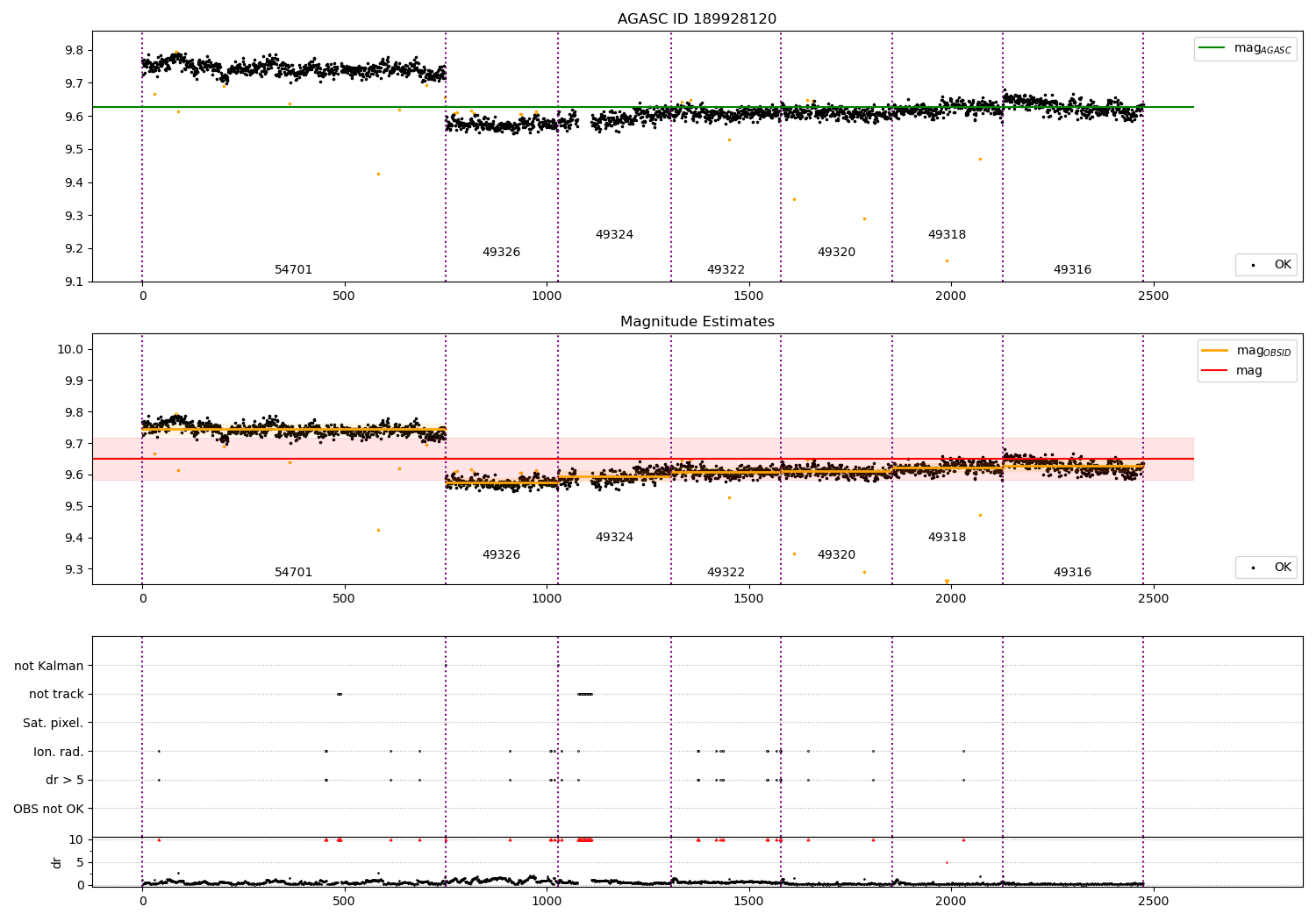Click the 10.0 y-axis tick label
The height and width of the screenshot is (921, 1316).
[70, 349]
